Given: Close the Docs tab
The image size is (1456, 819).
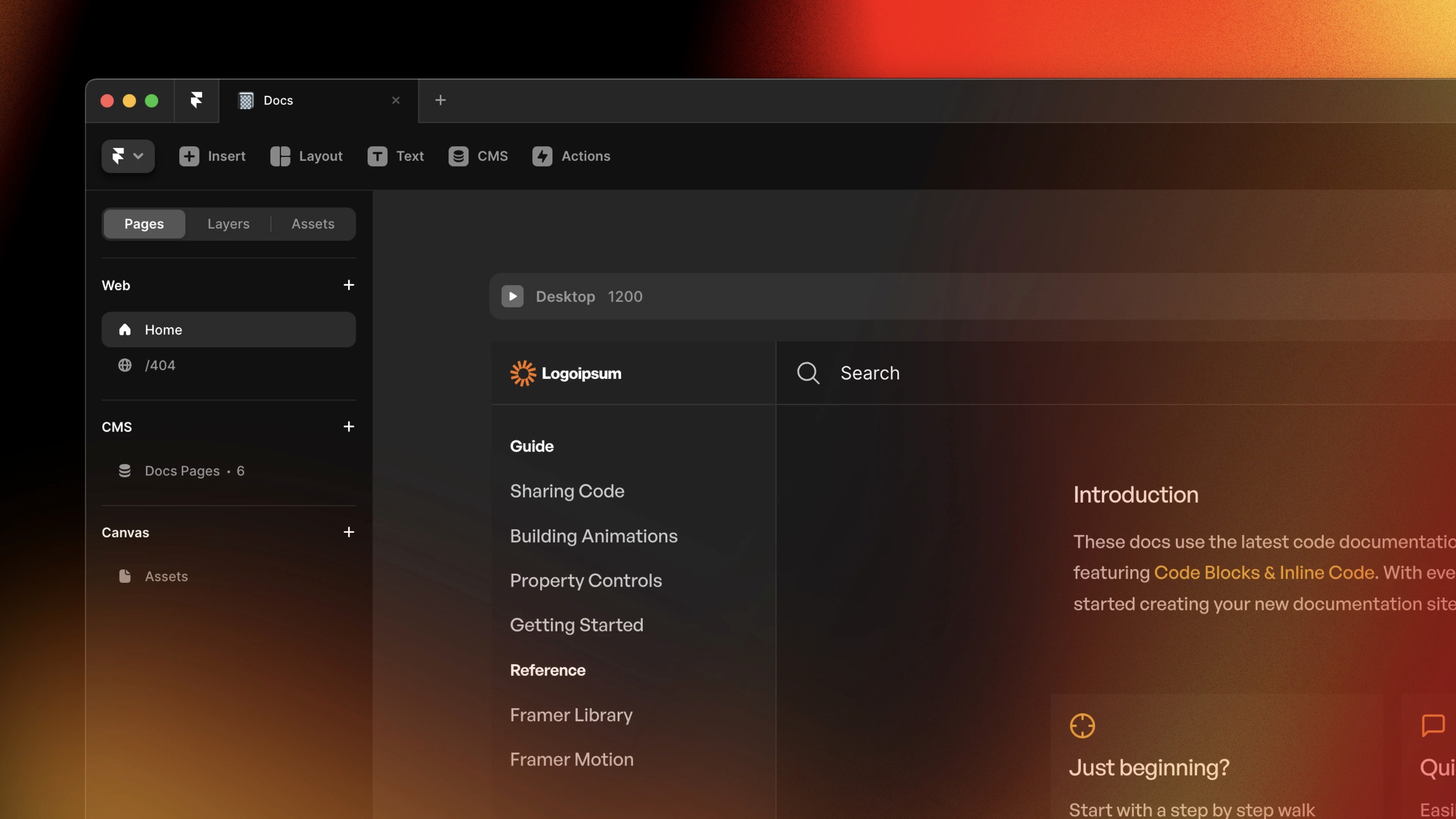Looking at the screenshot, I should coord(395,100).
